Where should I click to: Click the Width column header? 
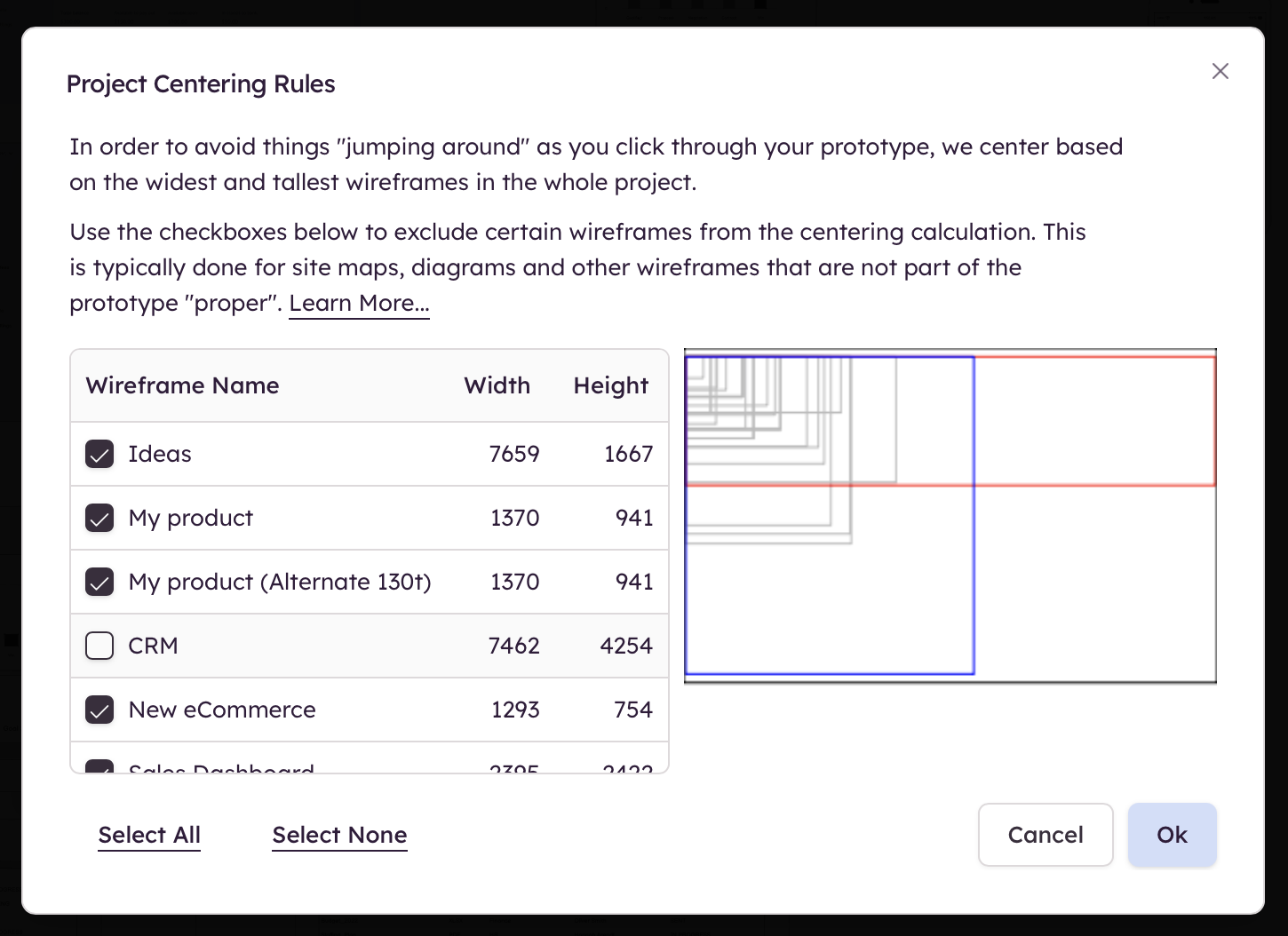[497, 385]
